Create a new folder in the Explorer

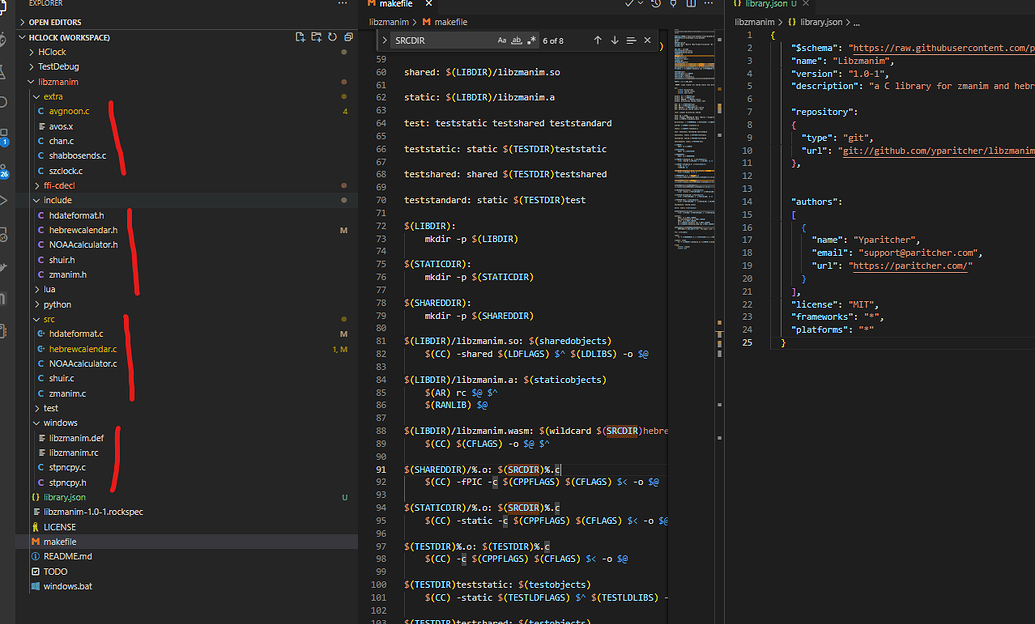pos(316,35)
